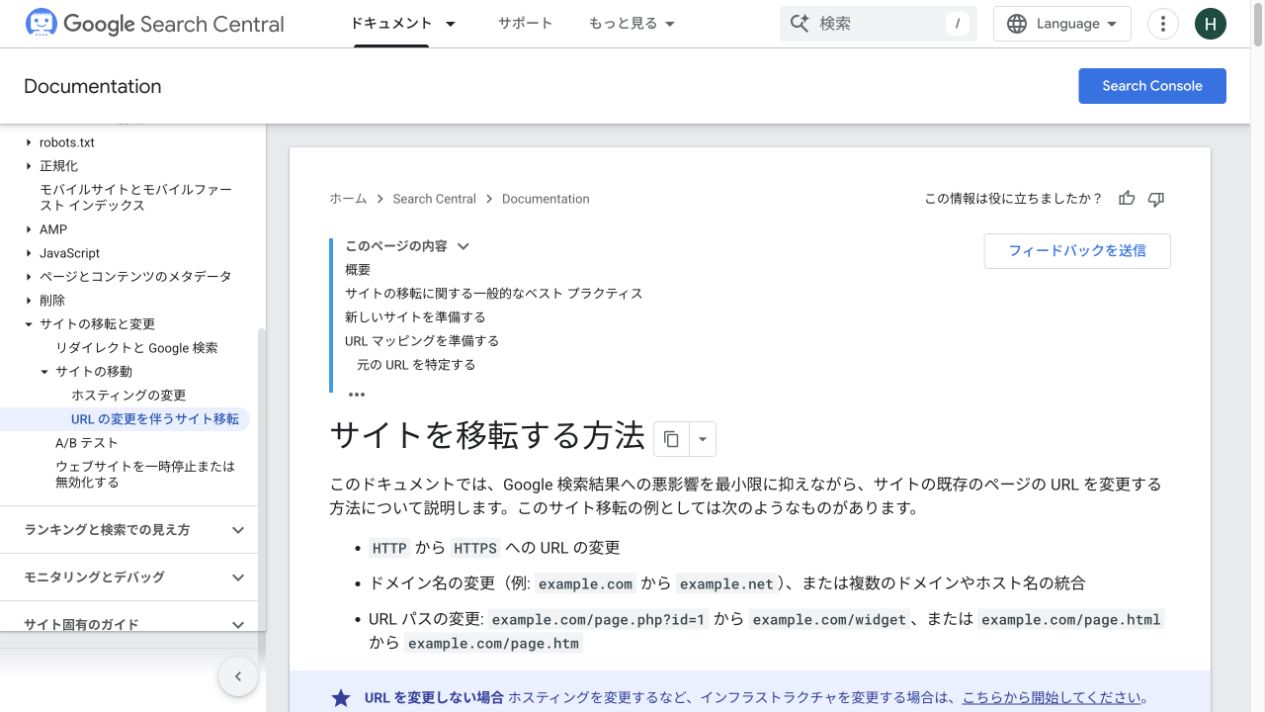
Task: Jump to URL マッピングを準備する section
Action: 422,341
